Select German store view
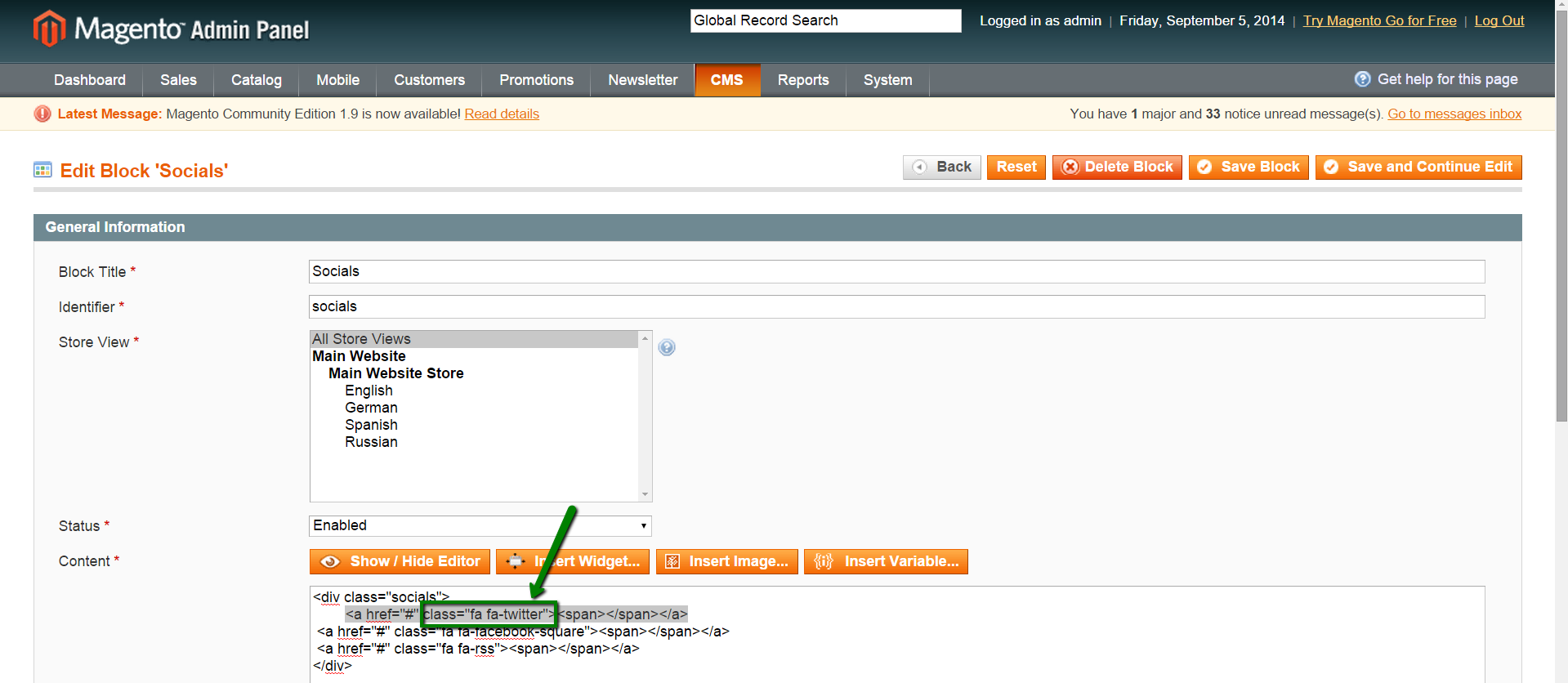This screenshot has width=1568, height=683. pos(371,408)
